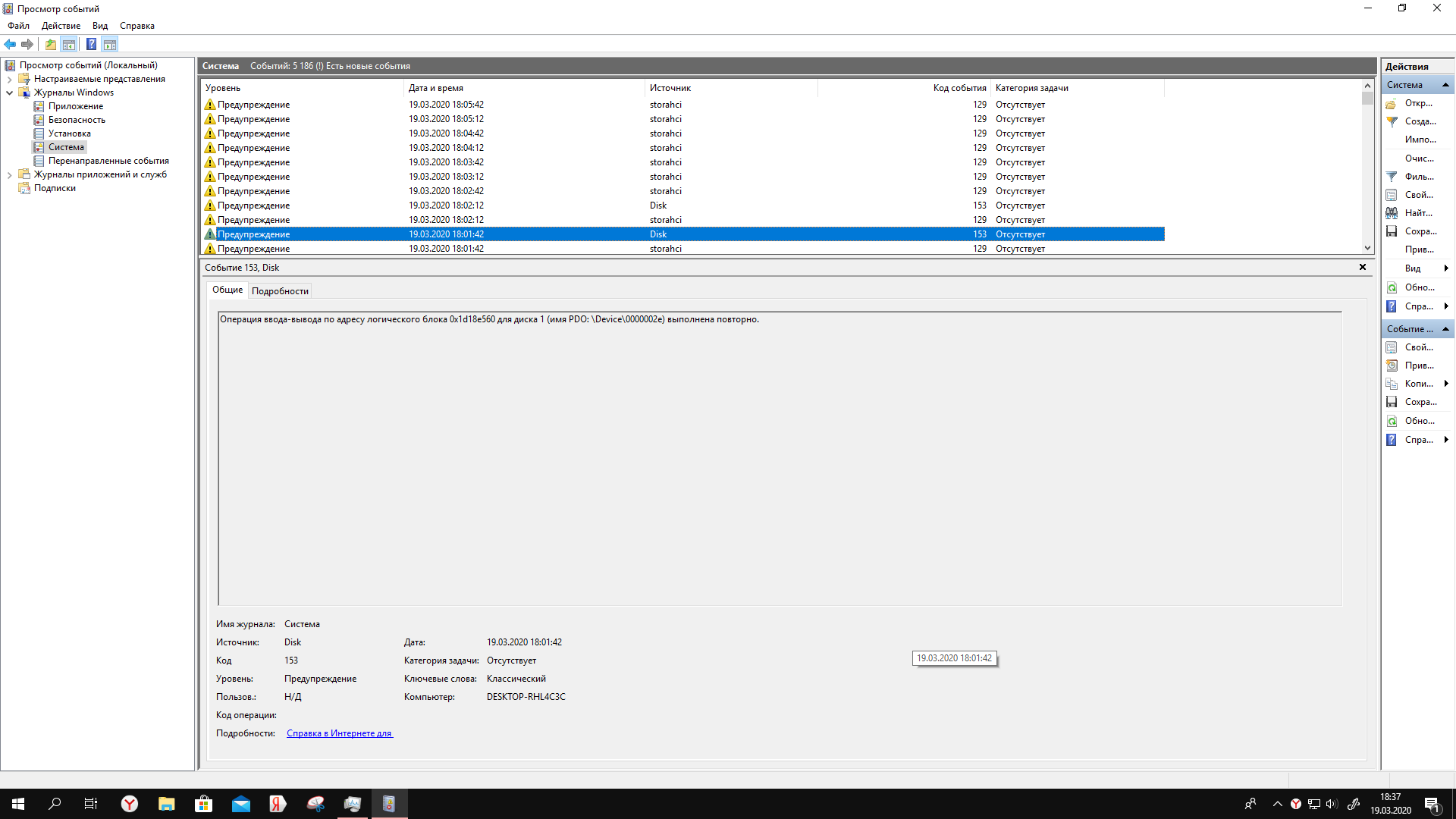Collapse the Журналы Windows tree node
The height and width of the screenshot is (819, 1456).
tap(9, 93)
